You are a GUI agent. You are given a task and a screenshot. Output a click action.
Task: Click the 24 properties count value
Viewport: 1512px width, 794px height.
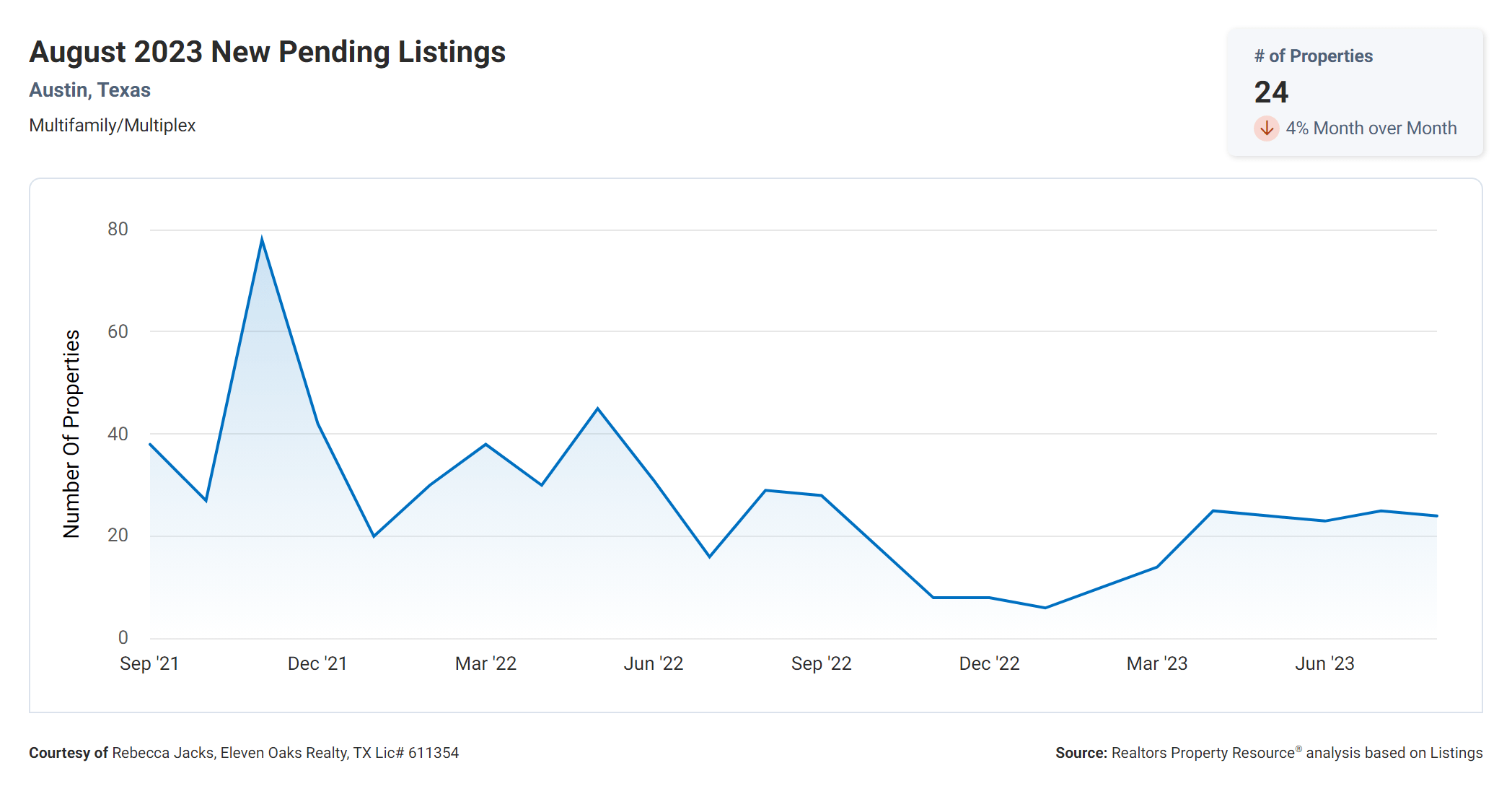click(1271, 92)
